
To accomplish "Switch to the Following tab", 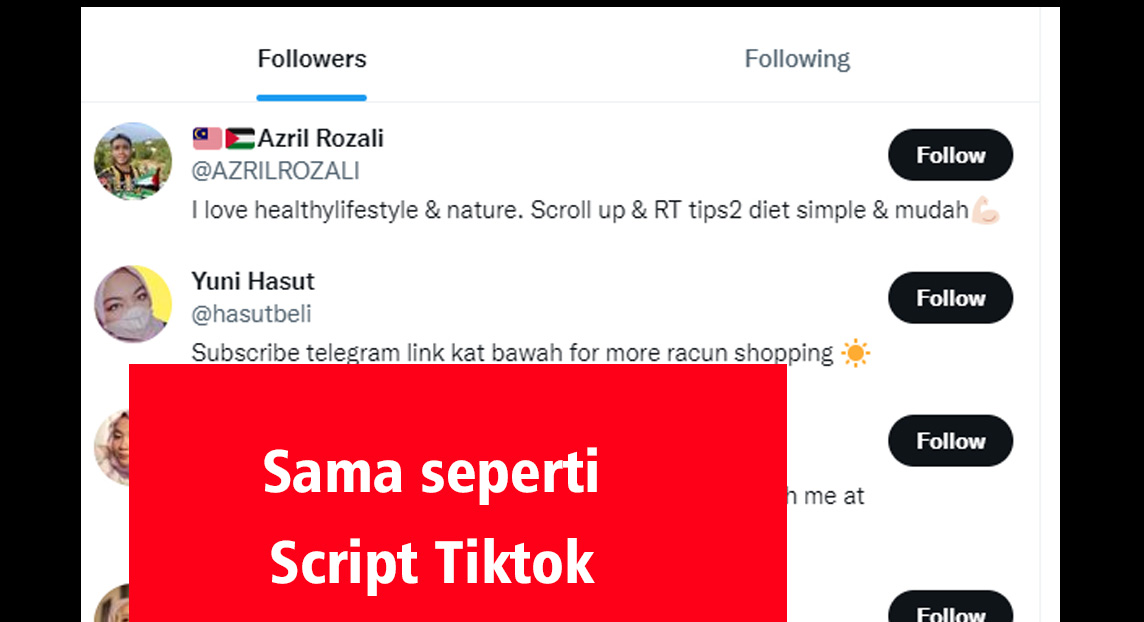I will coord(797,58).
